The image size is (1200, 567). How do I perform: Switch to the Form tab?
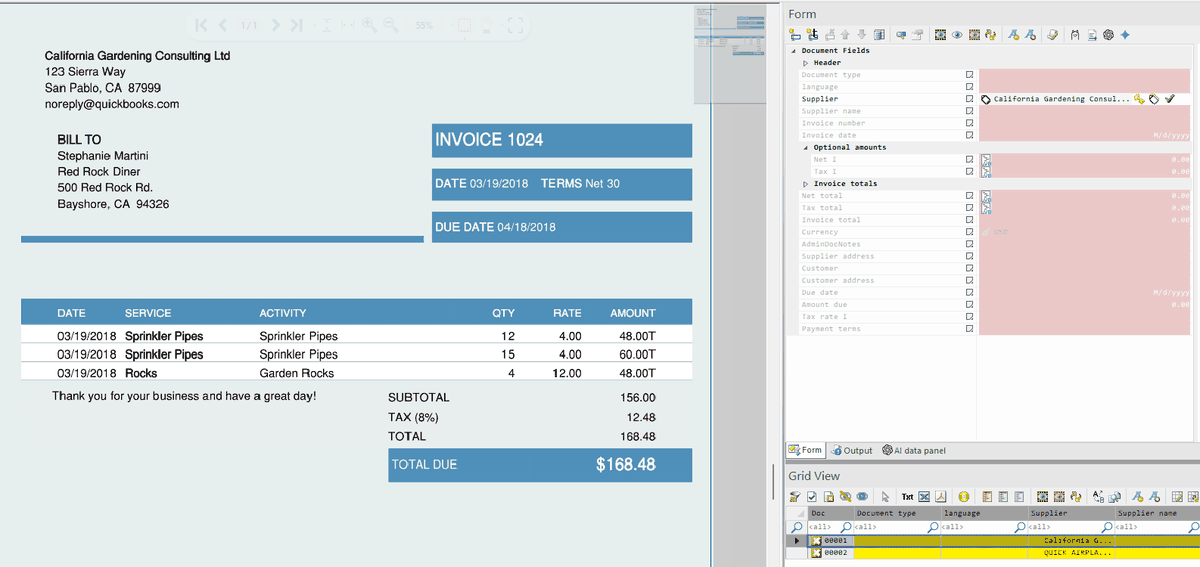(x=805, y=451)
